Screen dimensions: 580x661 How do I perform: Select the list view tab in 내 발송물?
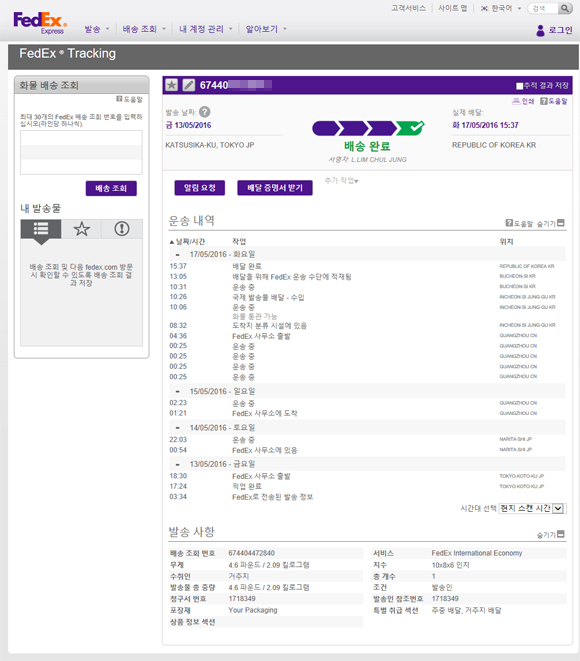coord(41,229)
